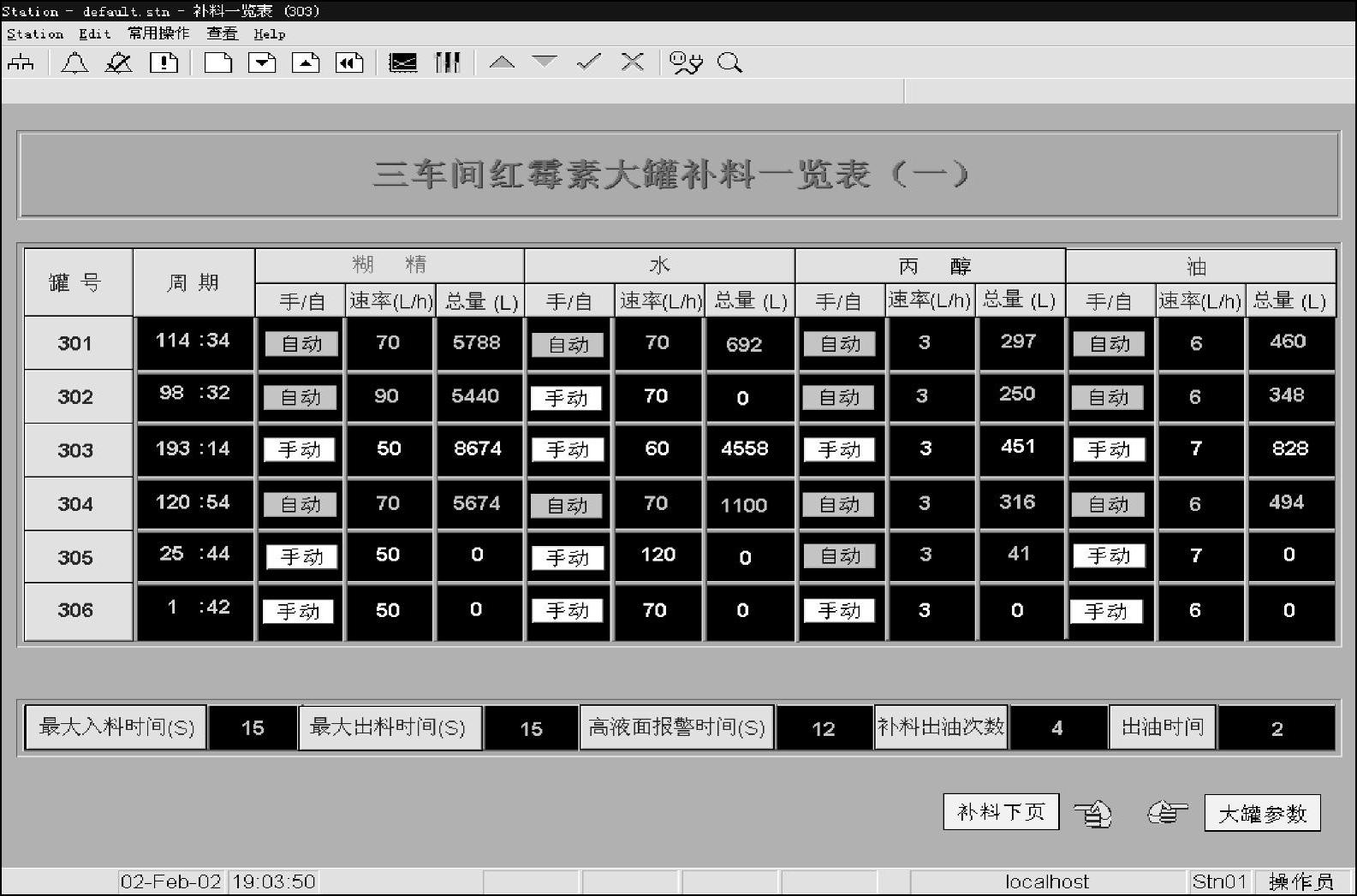This screenshot has height=896, width=1357.
Task: Open the alarm summary bell icon
Action: (x=74, y=62)
